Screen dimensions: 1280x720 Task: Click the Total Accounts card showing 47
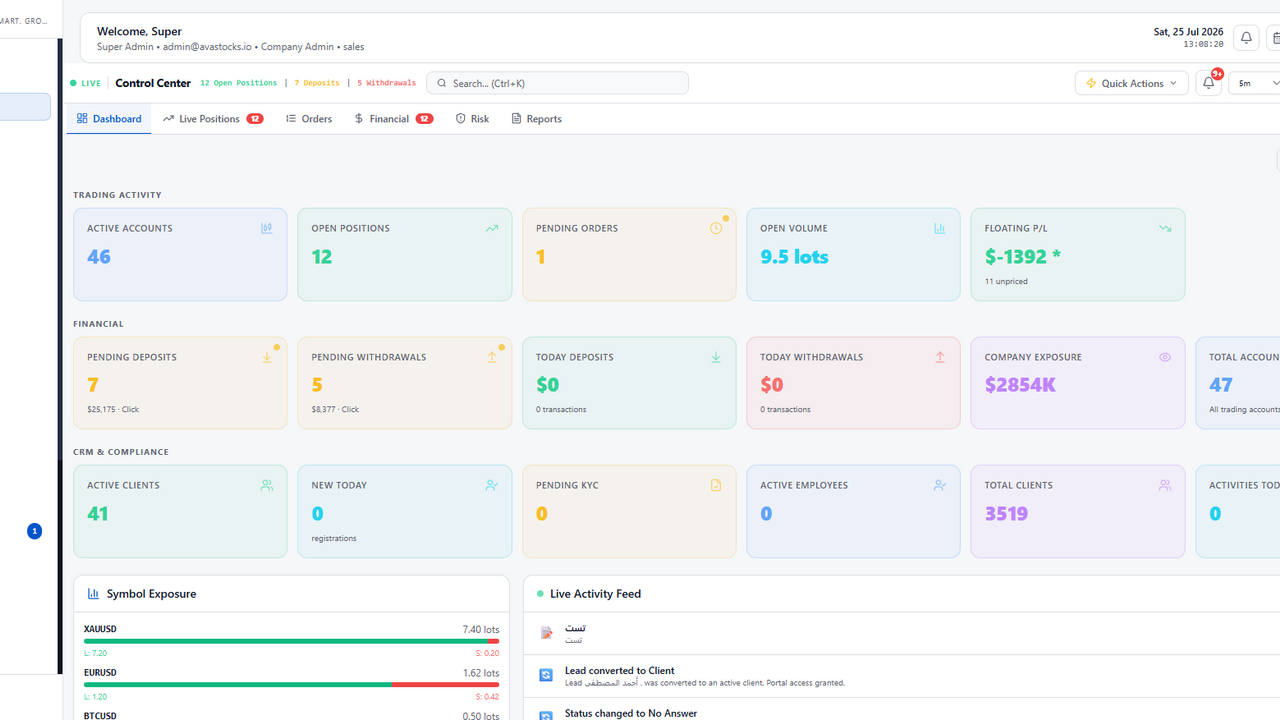point(1238,383)
